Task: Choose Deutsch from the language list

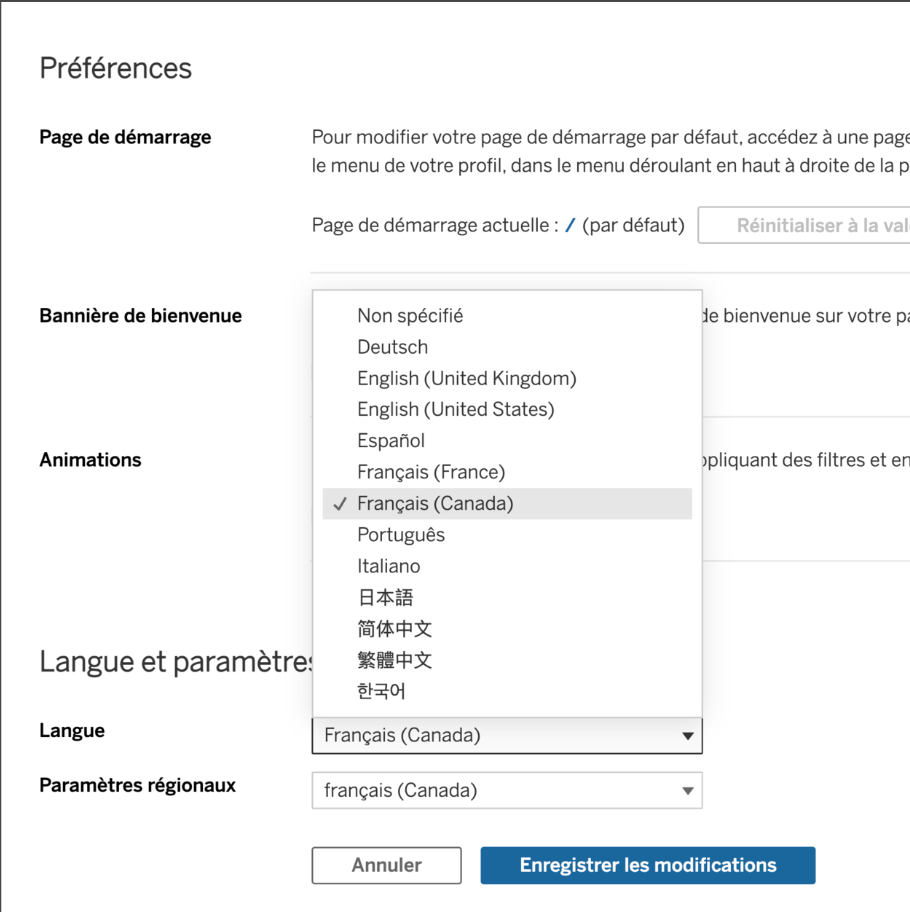Action: point(393,347)
